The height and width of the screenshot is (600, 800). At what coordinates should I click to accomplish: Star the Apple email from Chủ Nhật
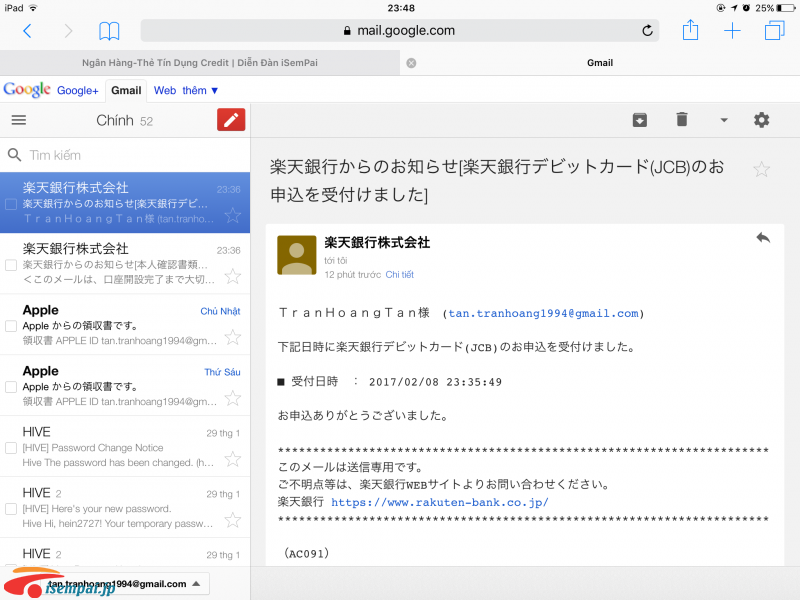point(233,337)
